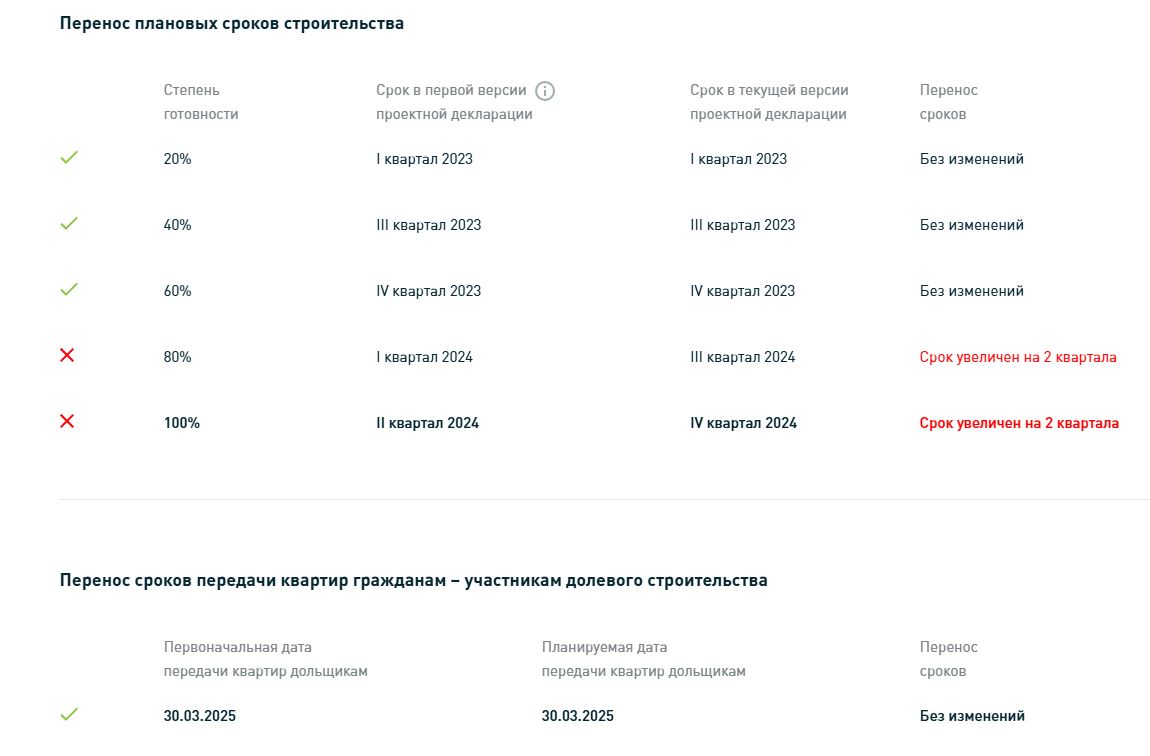
Task: Click the 'Первоначальная дата' column header
Action: [265, 659]
